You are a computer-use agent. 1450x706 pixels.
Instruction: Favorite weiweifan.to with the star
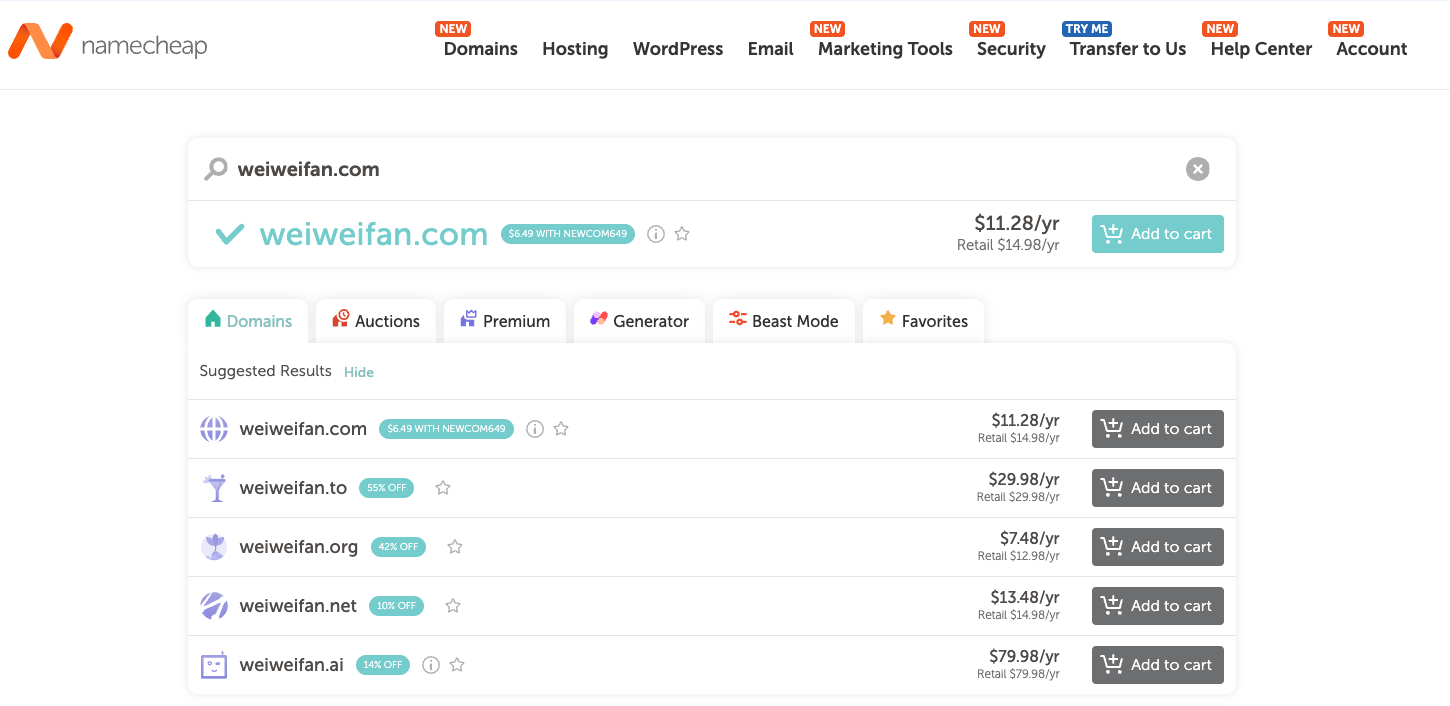click(x=443, y=488)
